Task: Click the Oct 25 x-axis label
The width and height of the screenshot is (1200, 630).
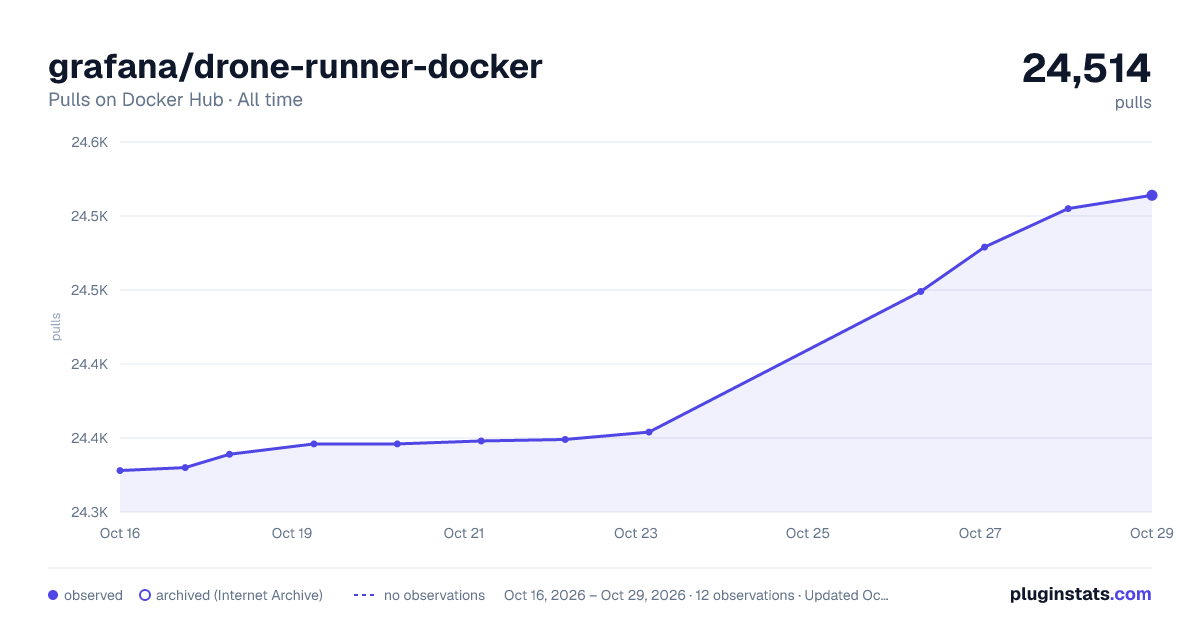Action: (x=808, y=533)
